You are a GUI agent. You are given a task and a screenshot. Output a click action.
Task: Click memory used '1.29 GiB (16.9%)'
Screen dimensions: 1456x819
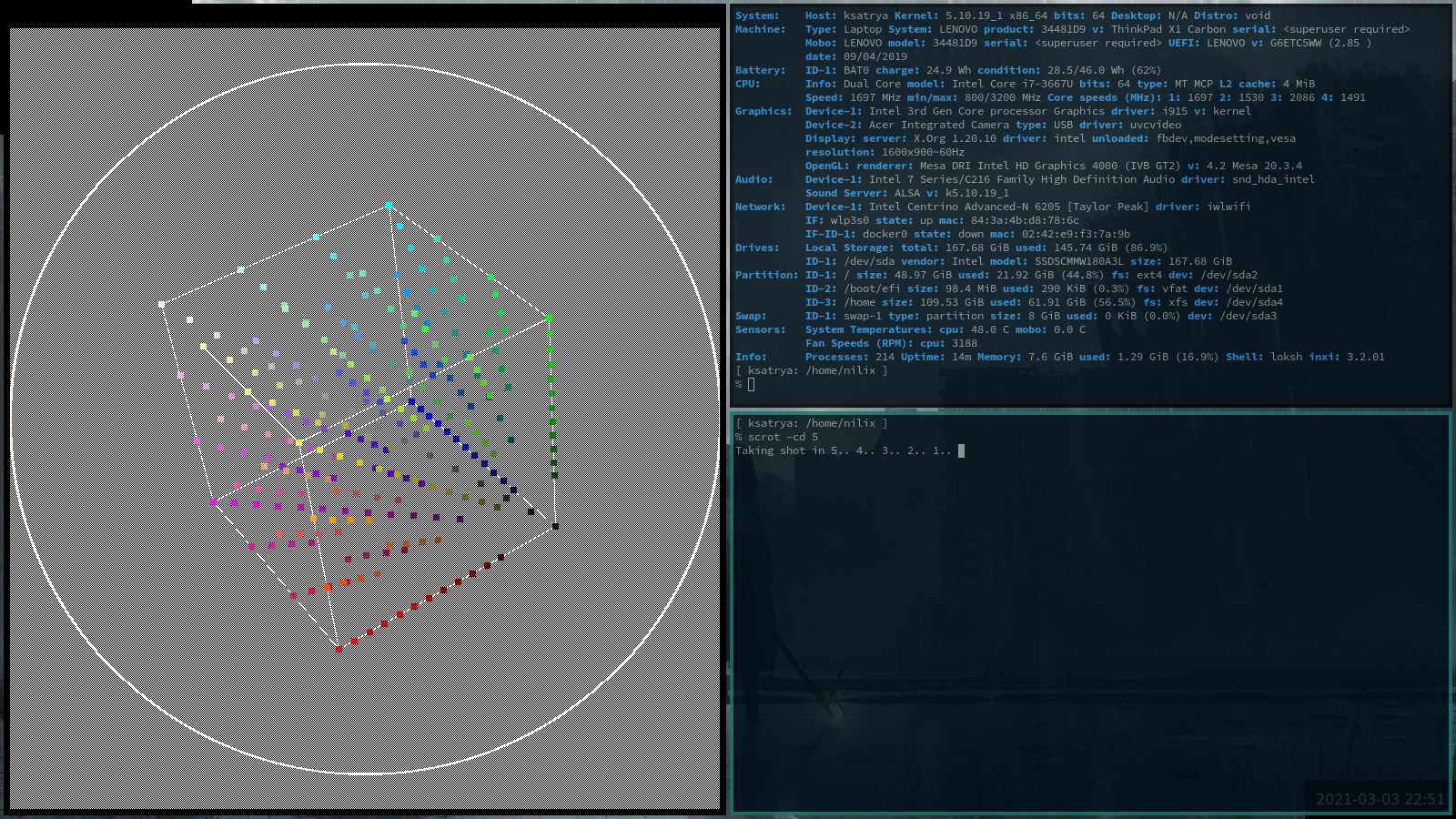[x=1168, y=357]
